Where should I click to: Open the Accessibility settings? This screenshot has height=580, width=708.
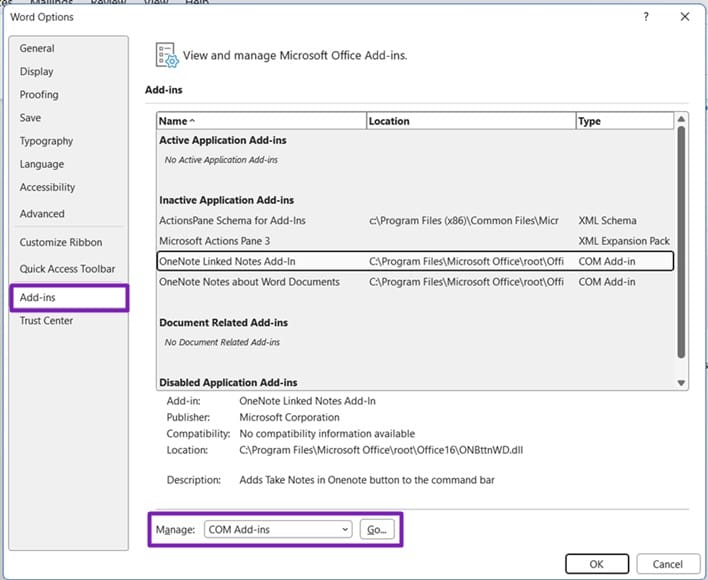point(47,187)
